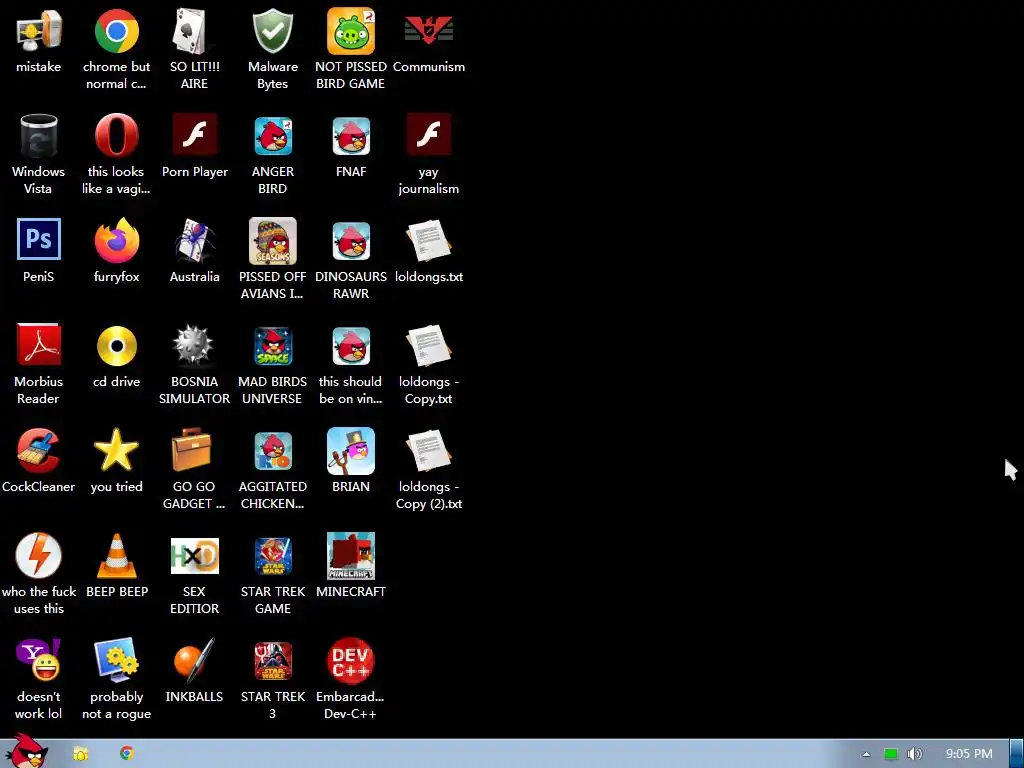Click the lightning bolt 'uses this' icon
Viewport: 1024px width, 768px height.
pyautogui.click(x=39, y=556)
